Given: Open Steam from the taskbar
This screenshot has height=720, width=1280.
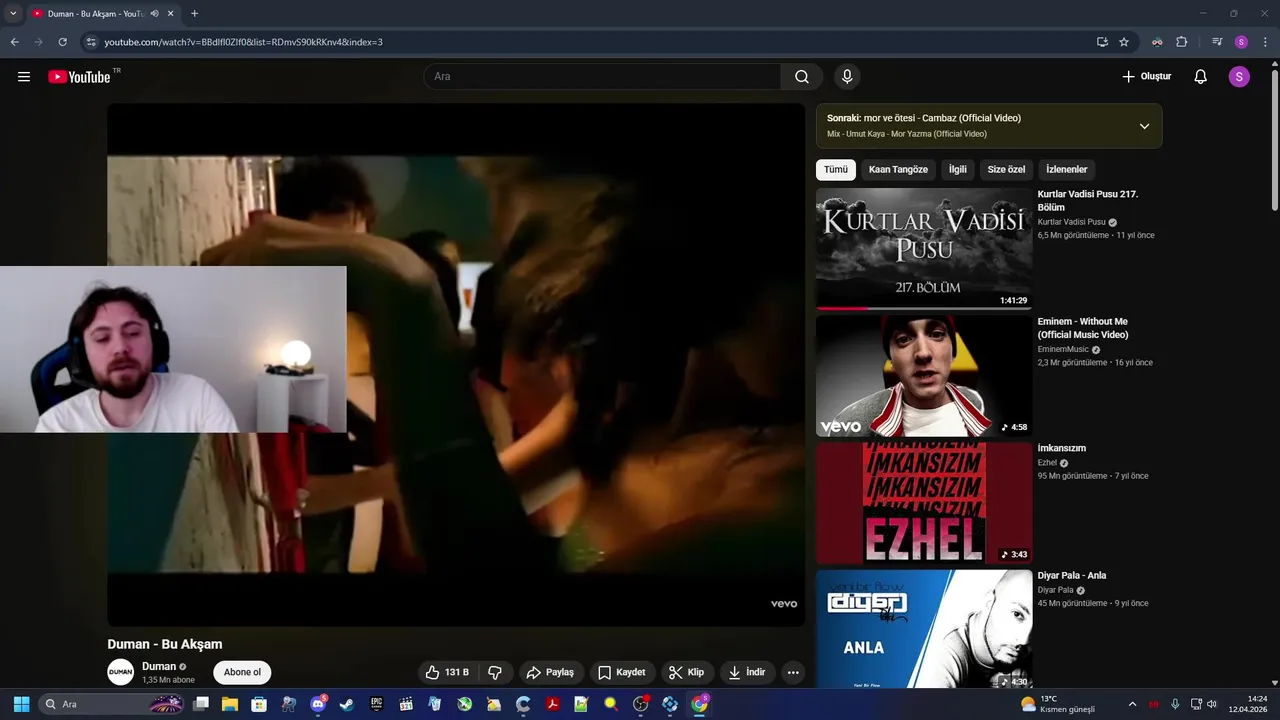Looking at the screenshot, I should coord(347,704).
